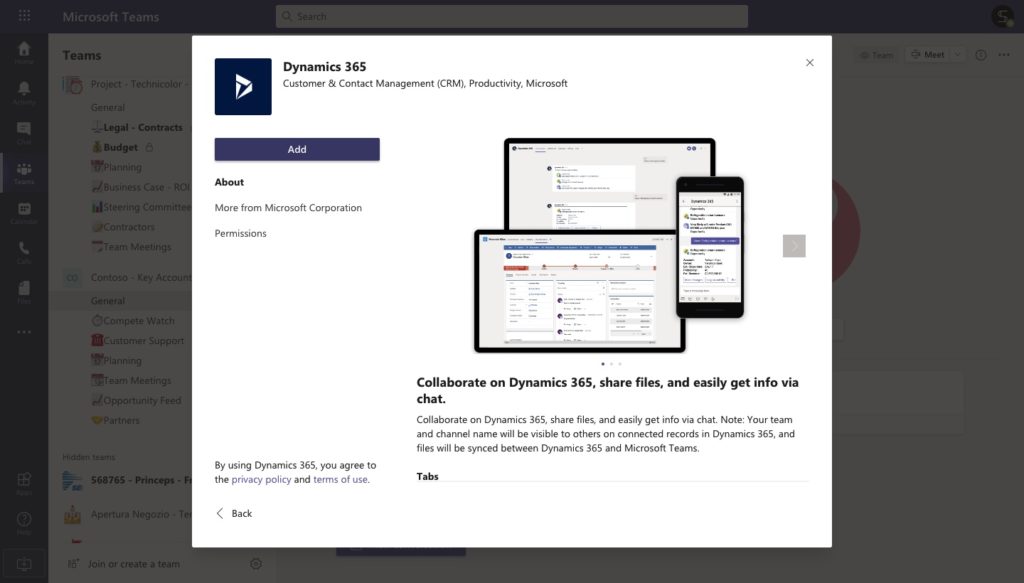The height and width of the screenshot is (583, 1024).
Task: Open General channel under Contoso - Key Accounts
Action: coord(108,301)
